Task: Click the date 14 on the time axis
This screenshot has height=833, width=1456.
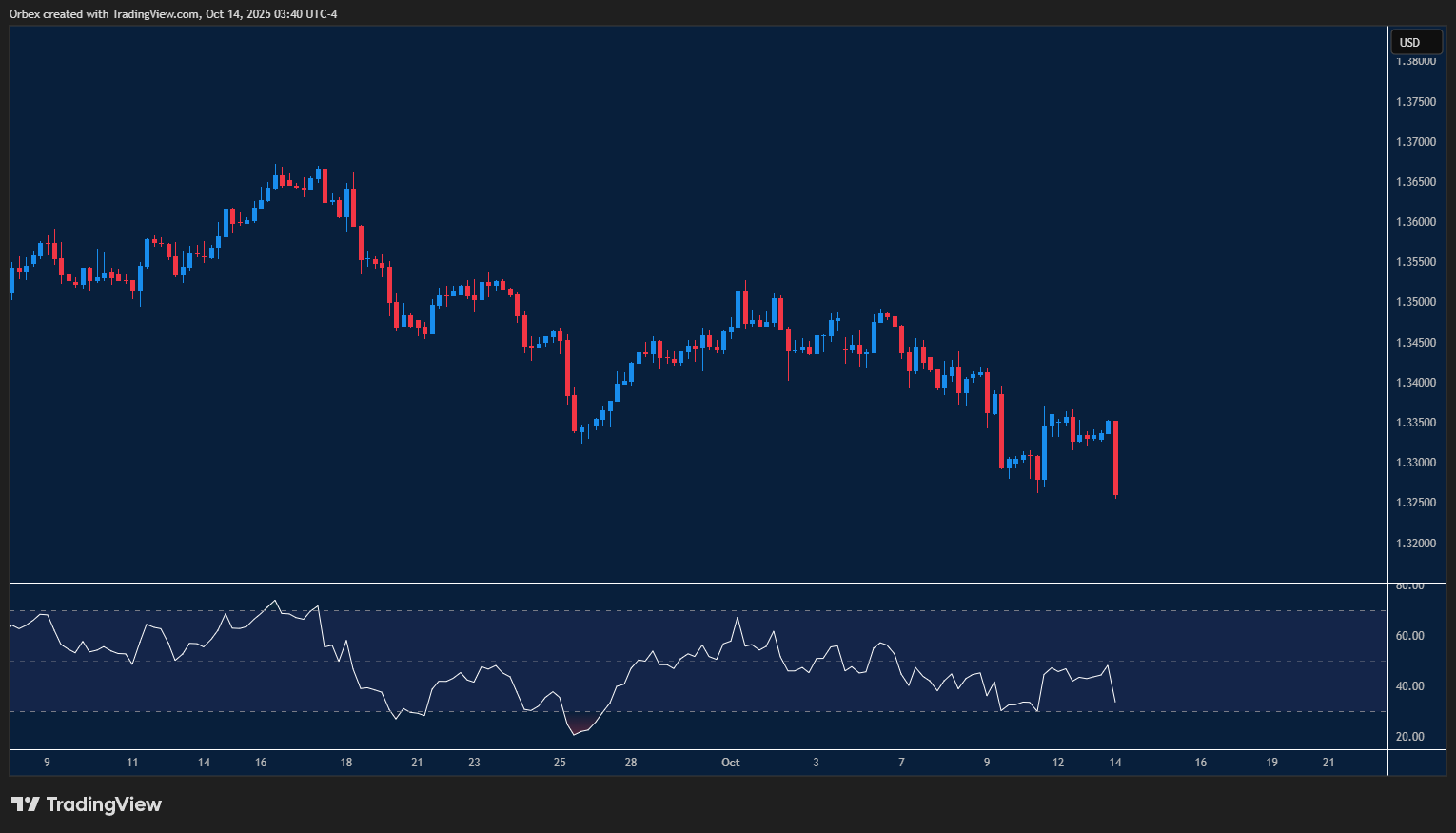Action: 1114,763
